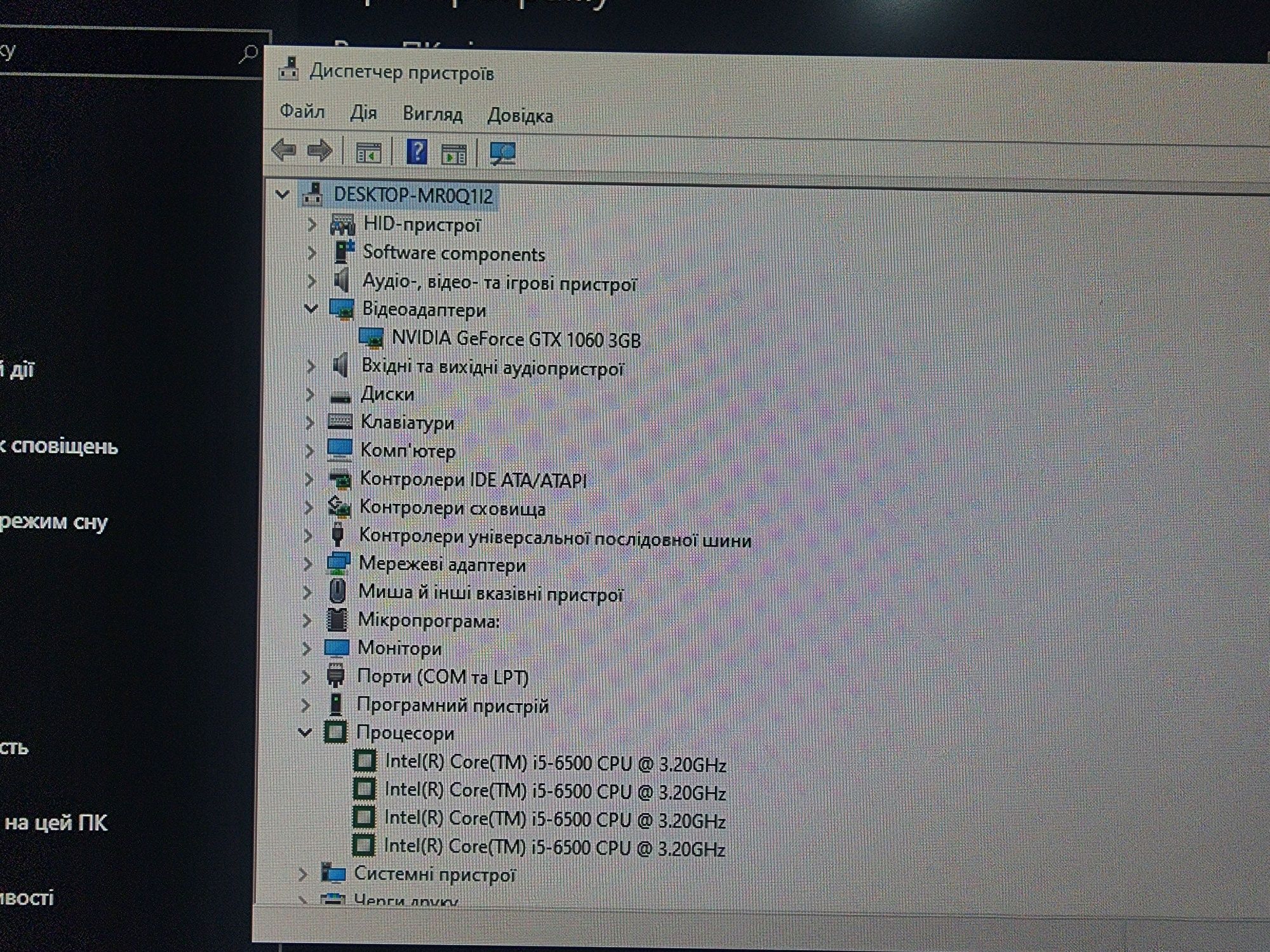The height and width of the screenshot is (952, 1270).
Task: Click the NVIDIA GeForce GTX 1060 device icon
Action: pyautogui.click(x=371, y=338)
